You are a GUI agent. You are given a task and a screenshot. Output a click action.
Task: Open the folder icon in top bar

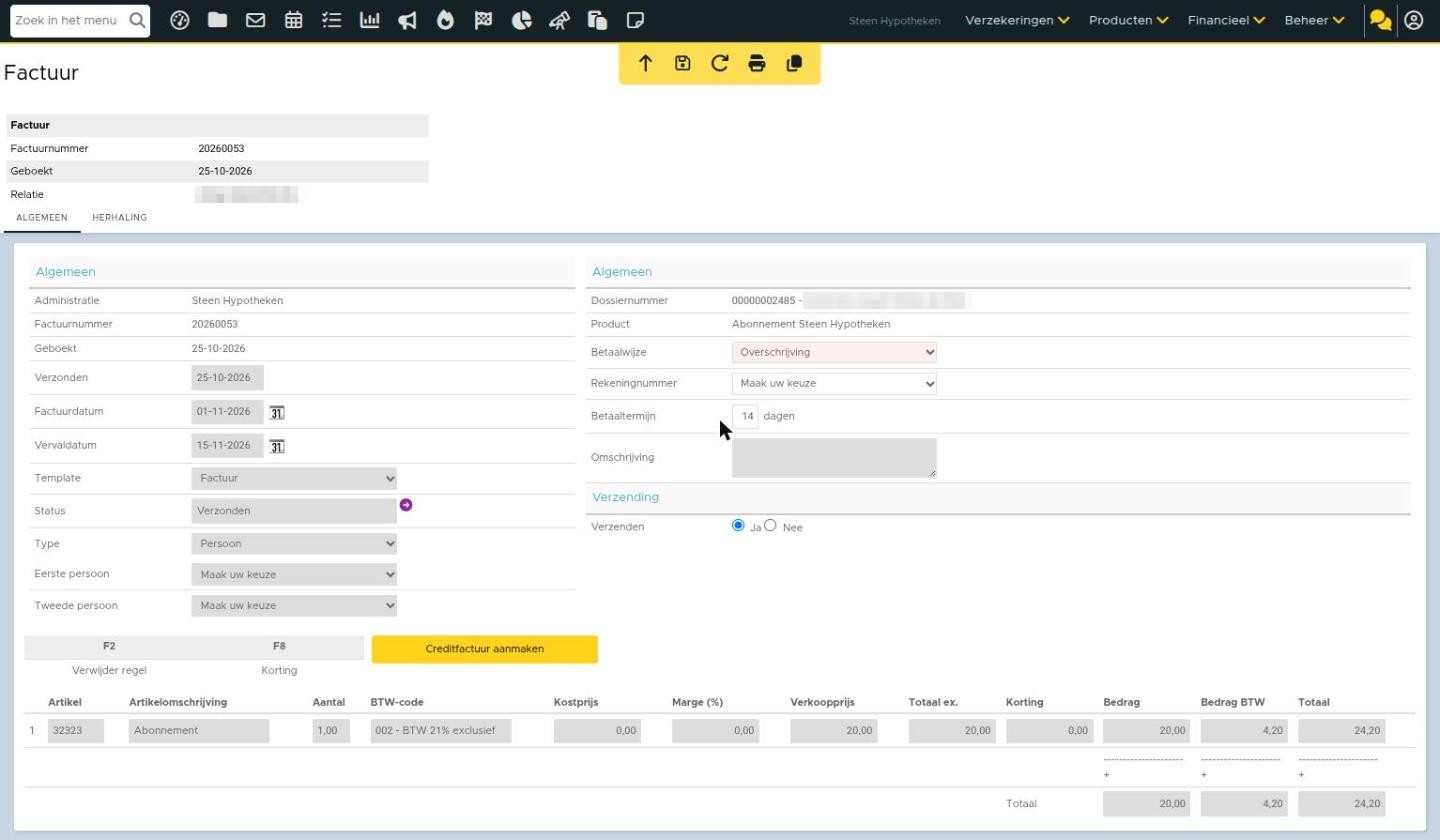217,20
